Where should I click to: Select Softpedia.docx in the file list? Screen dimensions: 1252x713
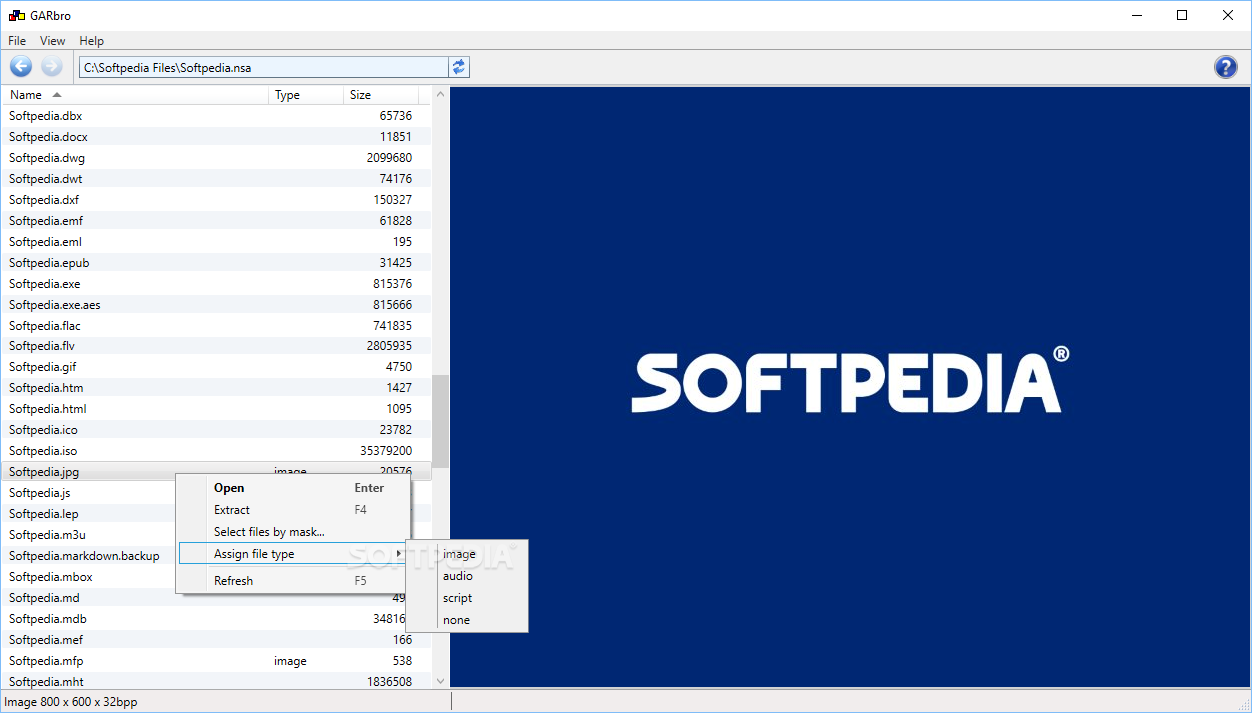point(217,137)
